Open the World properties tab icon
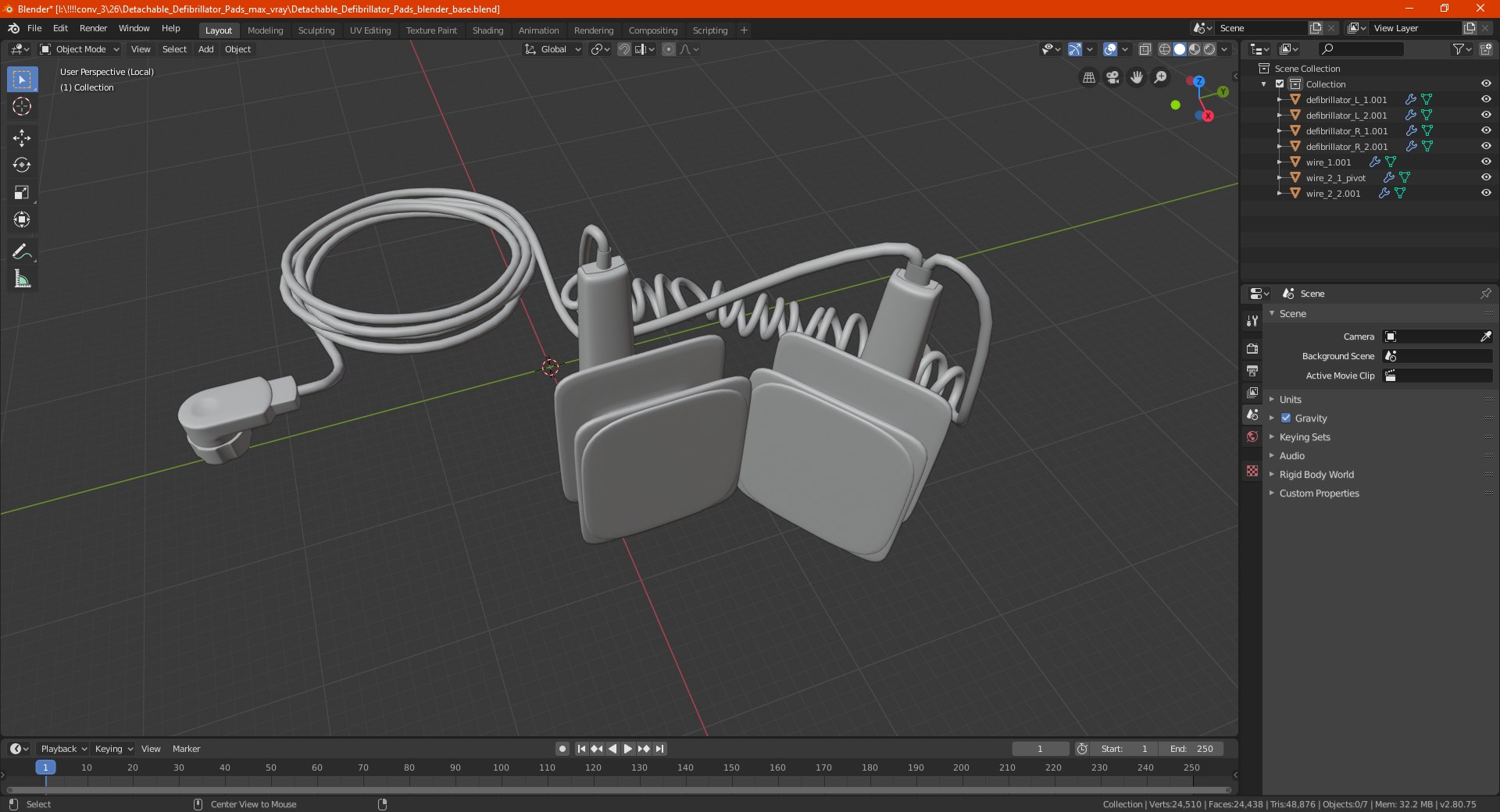This screenshot has width=1500, height=812. point(1252,436)
